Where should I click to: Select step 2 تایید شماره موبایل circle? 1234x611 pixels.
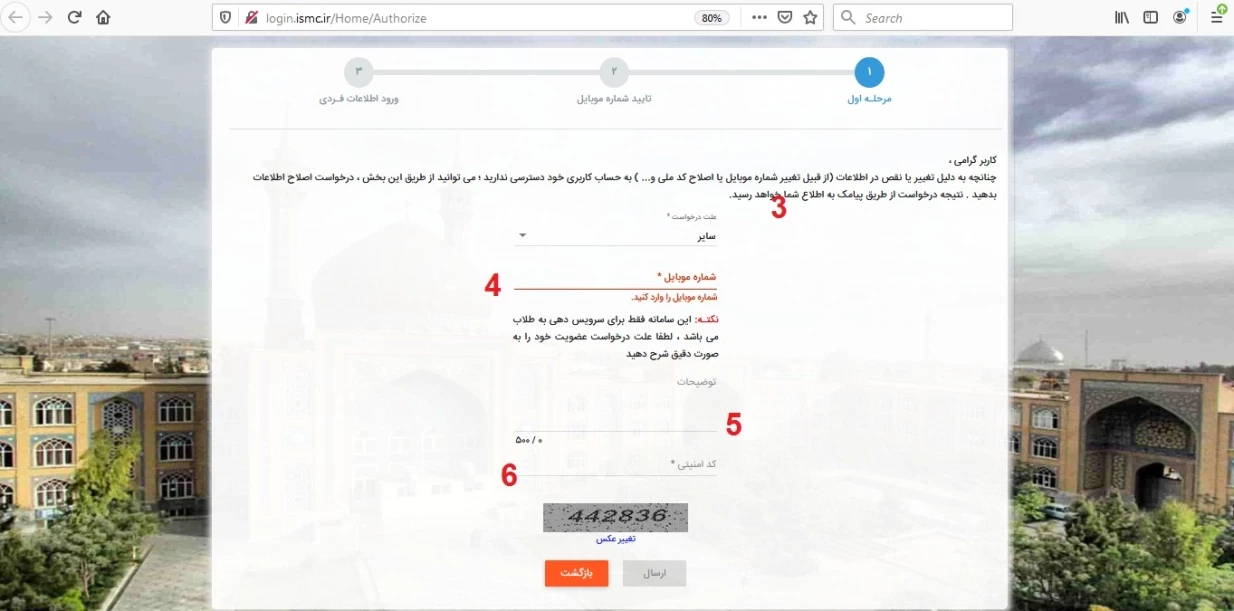[614, 72]
